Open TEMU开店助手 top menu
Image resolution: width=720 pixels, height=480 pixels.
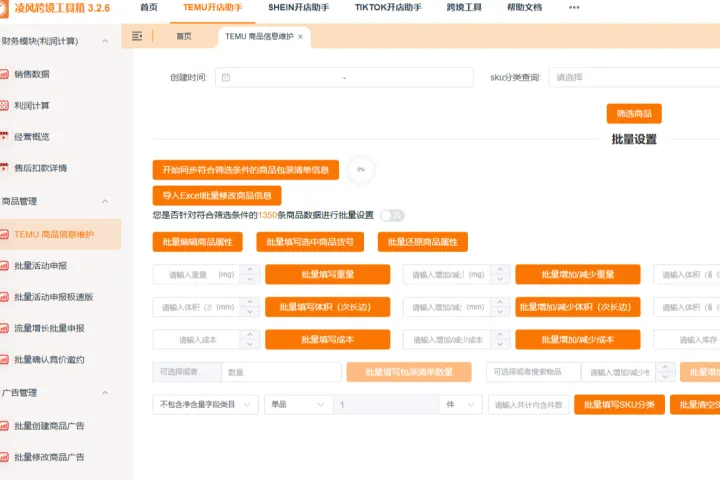(213, 7)
